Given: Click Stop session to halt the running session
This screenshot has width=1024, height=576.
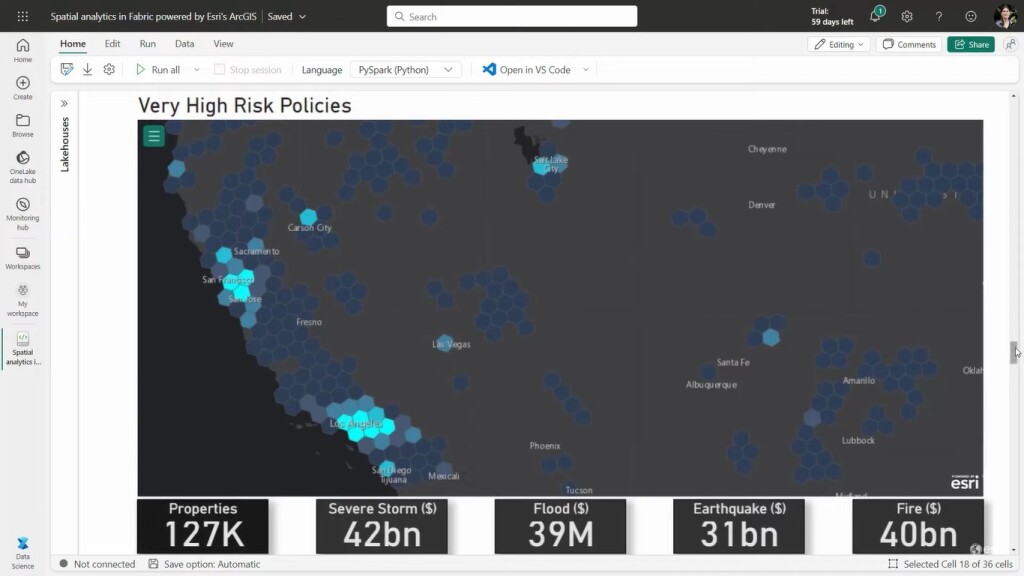Looking at the screenshot, I should (x=248, y=69).
